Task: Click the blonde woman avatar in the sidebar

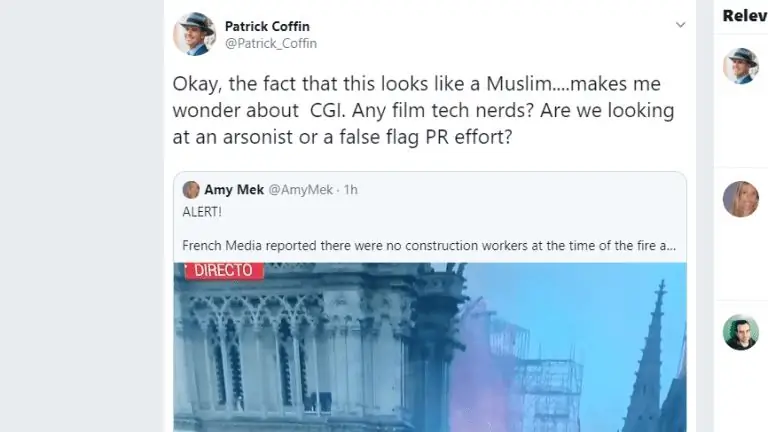Action: click(741, 199)
